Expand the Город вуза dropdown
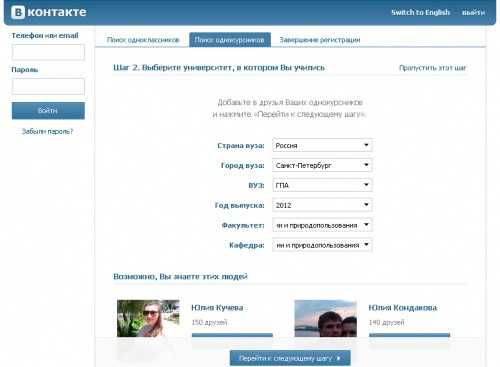The height and width of the screenshot is (367, 500). pos(322,165)
